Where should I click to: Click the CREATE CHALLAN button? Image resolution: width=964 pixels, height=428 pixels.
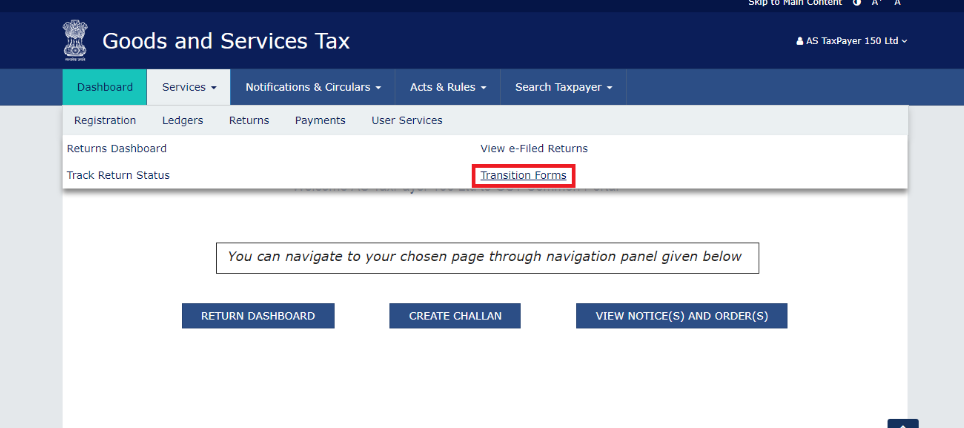(455, 316)
